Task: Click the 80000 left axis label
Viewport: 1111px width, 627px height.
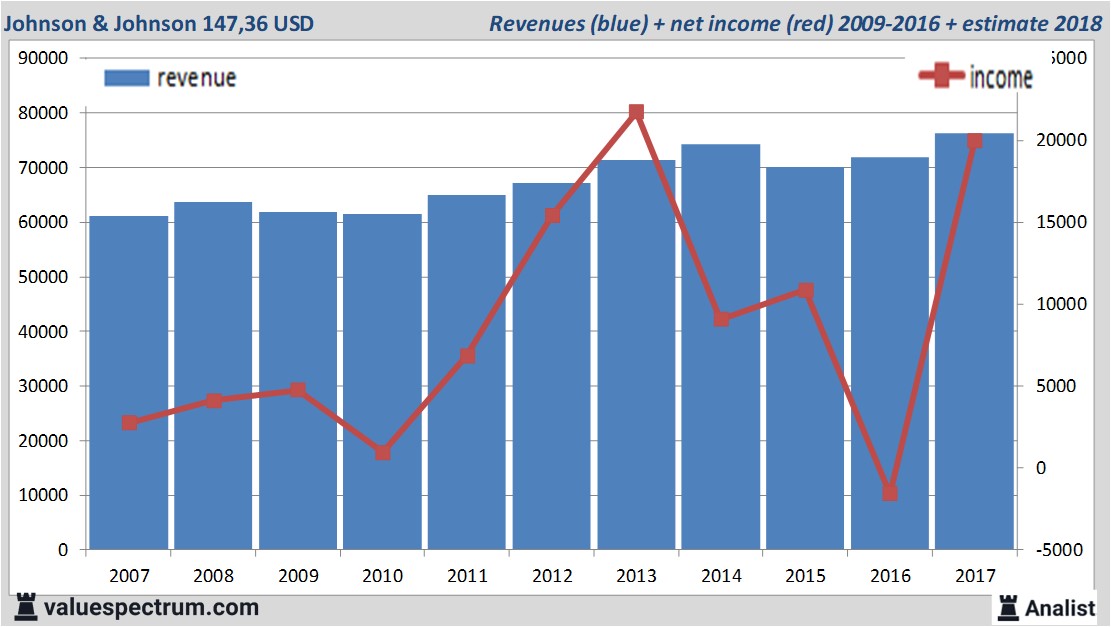Action: (x=44, y=113)
